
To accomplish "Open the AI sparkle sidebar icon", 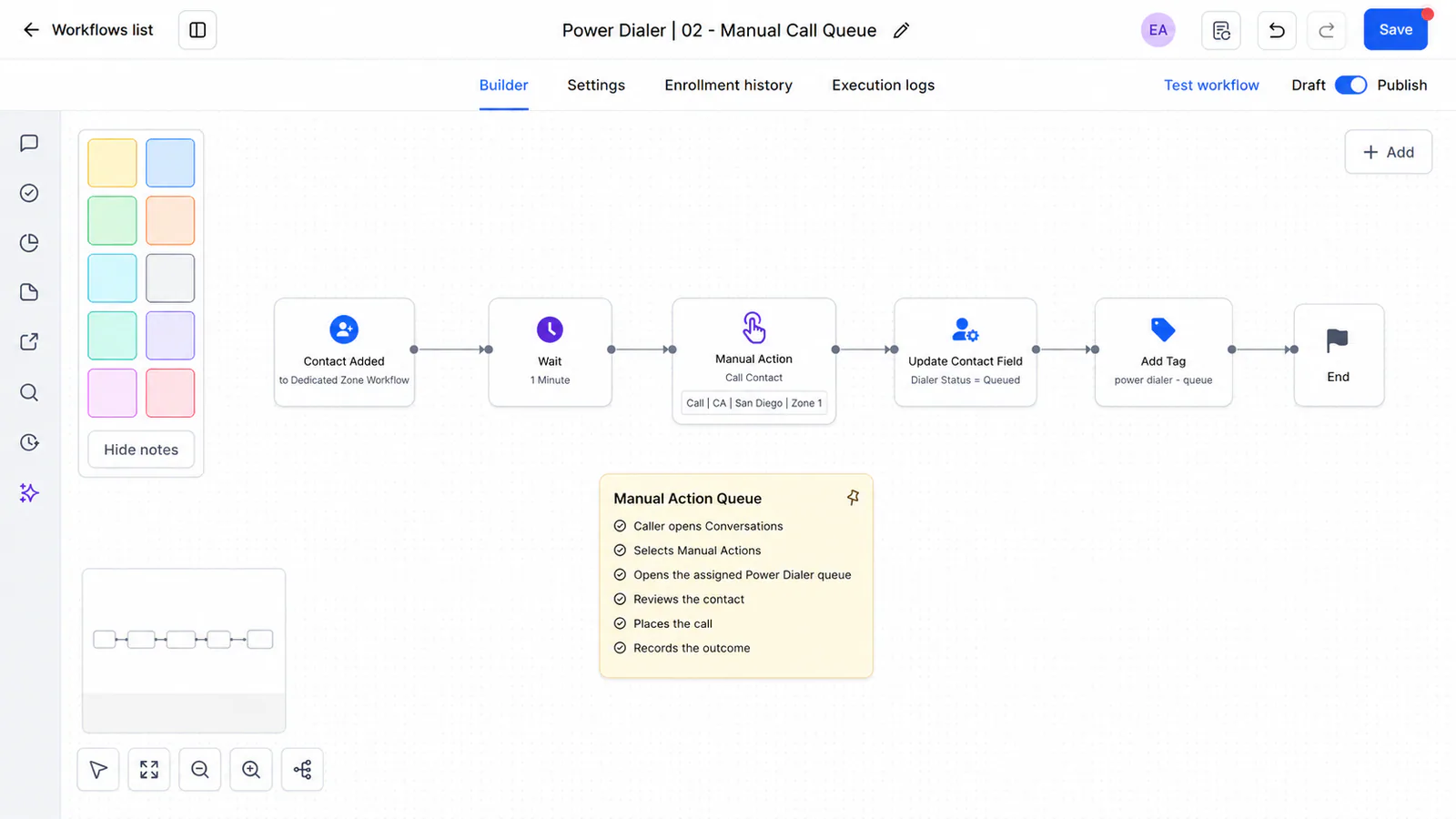I will coord(29,492).
